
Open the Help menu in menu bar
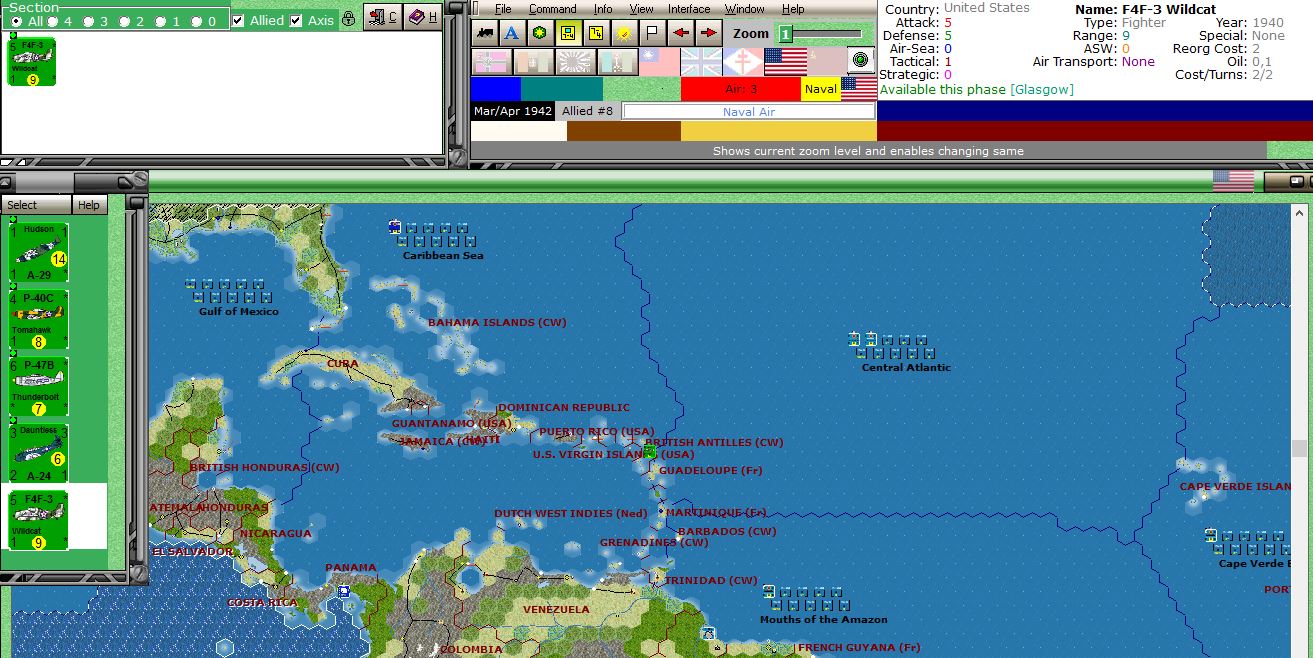point(793,9)
